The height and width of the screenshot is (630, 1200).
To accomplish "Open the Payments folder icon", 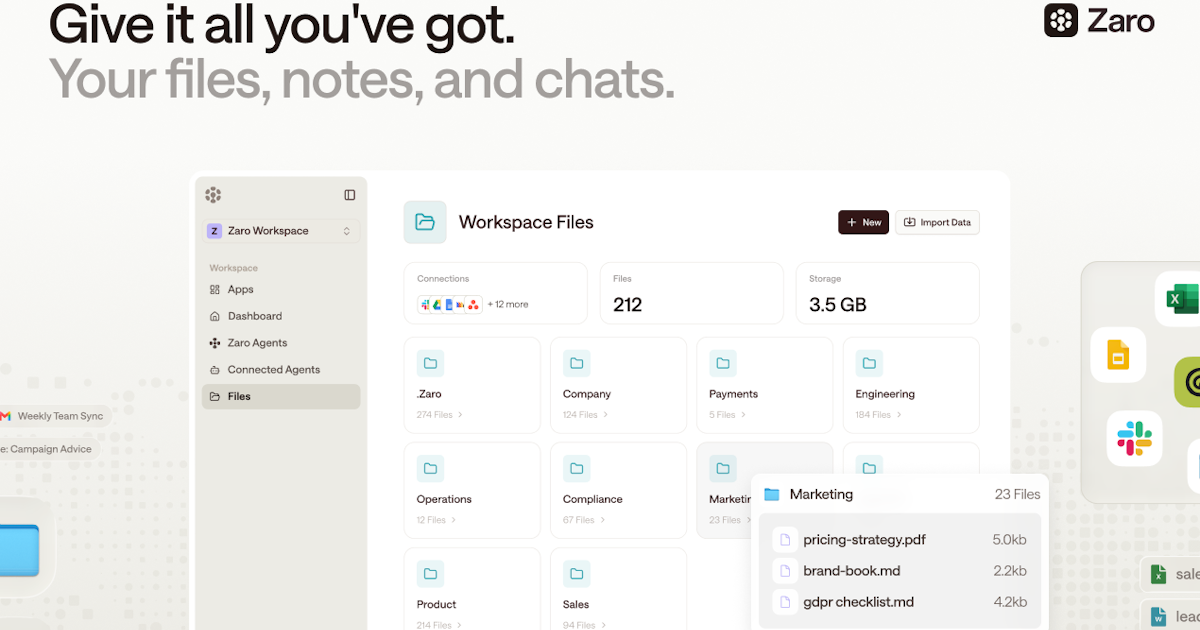I will [x=723, y=363].
